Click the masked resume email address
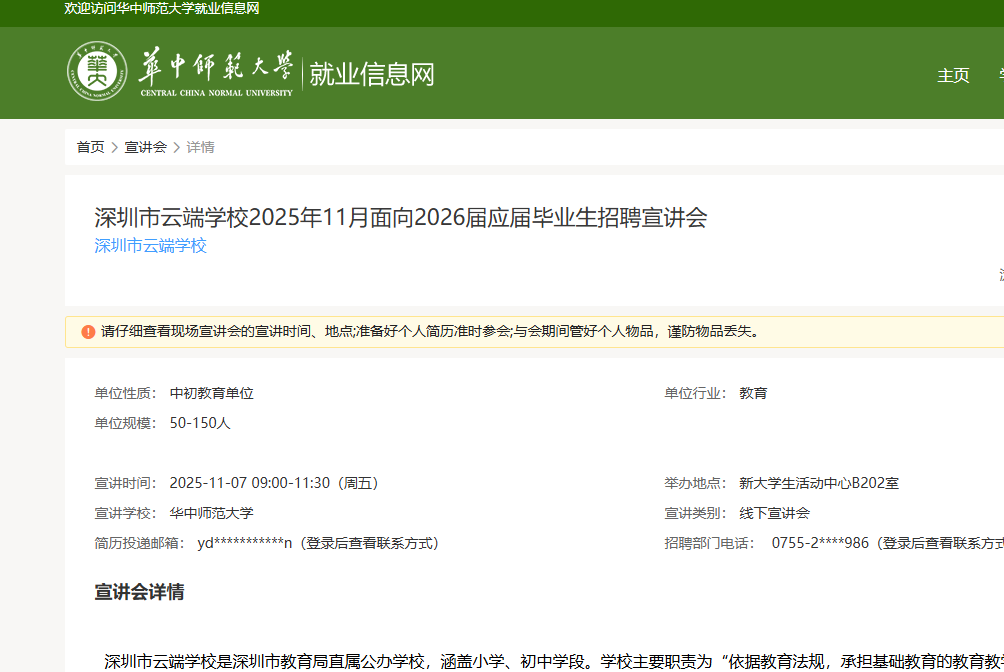 pyautogui.click(x=245, y=543)
